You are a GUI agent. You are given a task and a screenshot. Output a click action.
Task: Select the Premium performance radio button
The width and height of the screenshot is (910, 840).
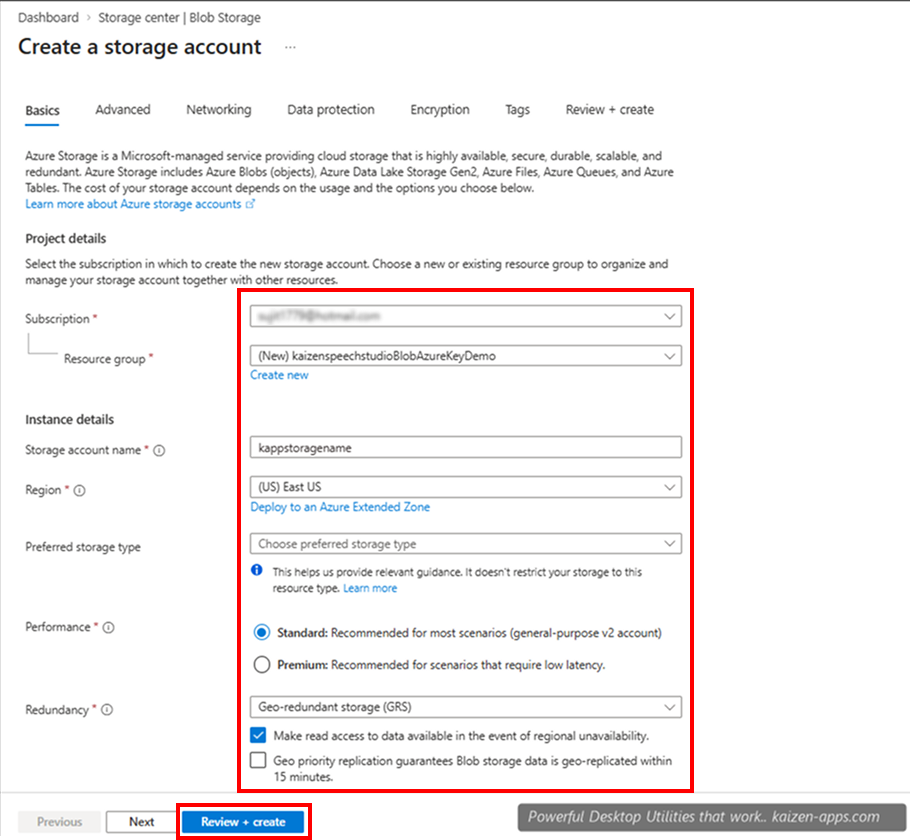click(x=261, y=664)
